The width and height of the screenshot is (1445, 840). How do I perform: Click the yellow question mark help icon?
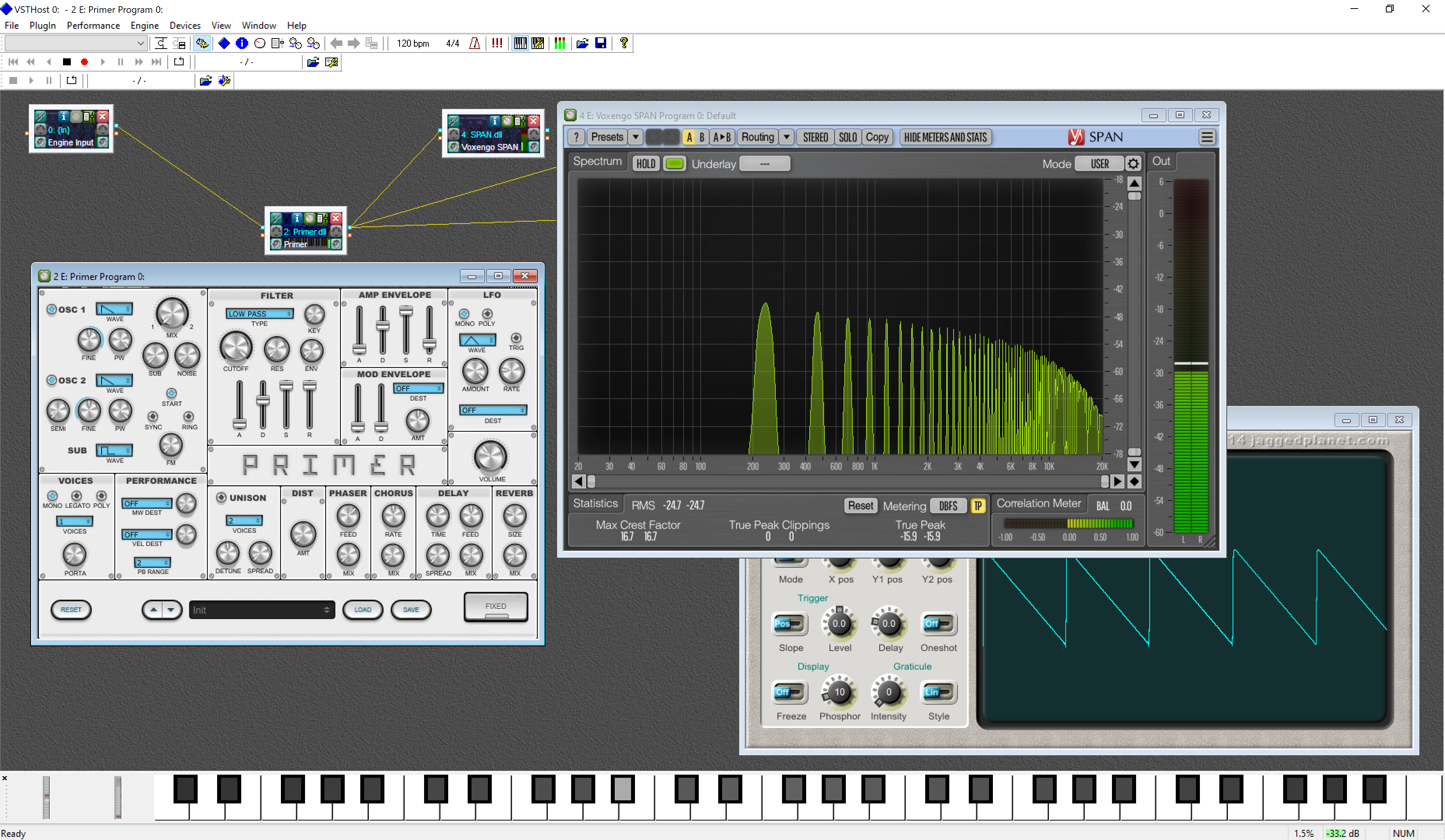click(x=624, y=44)
